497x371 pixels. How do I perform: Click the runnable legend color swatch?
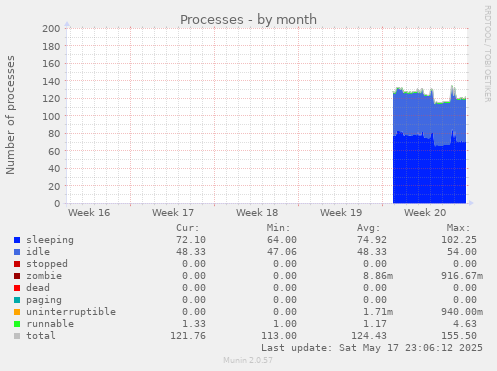17,324
